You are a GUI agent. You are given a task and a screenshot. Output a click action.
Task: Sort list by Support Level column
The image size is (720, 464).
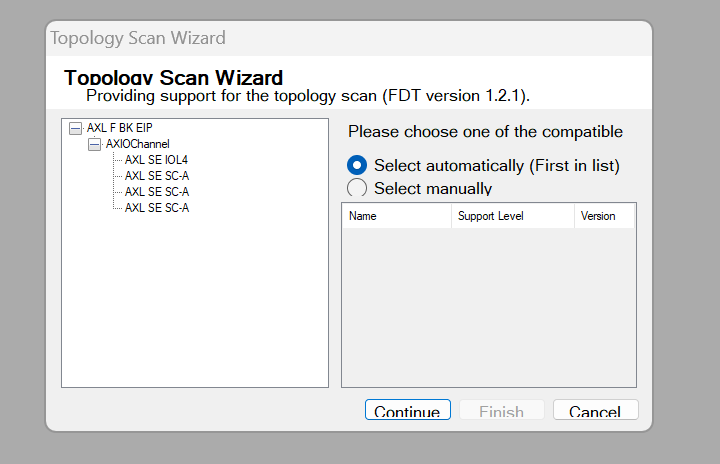tap(513, 216)
